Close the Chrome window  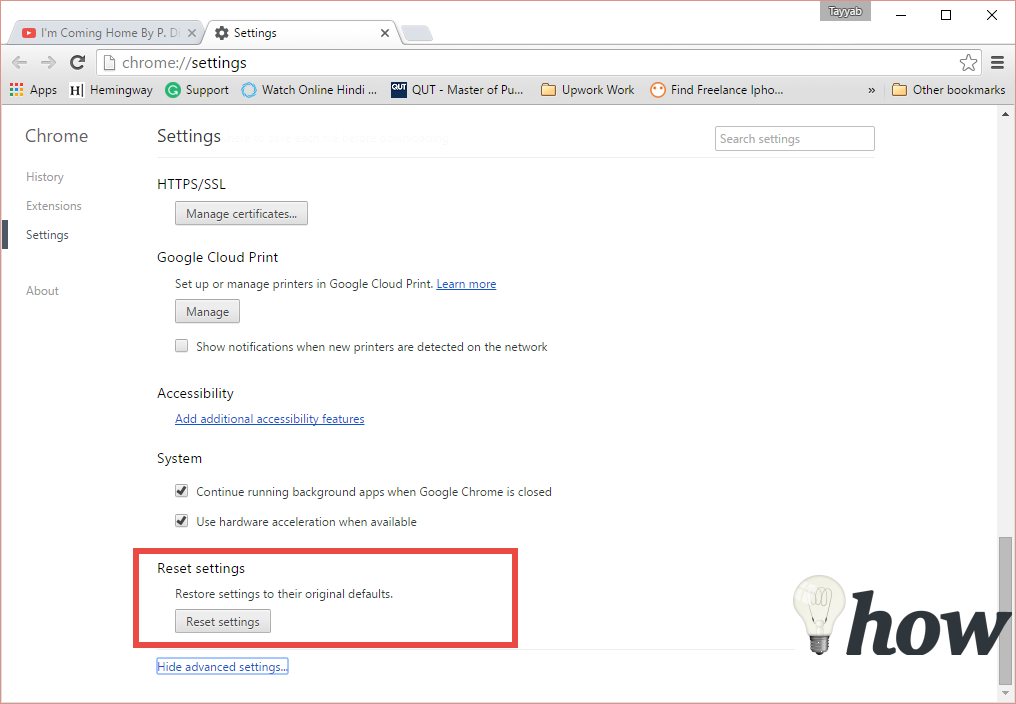(x=991, y=15)
